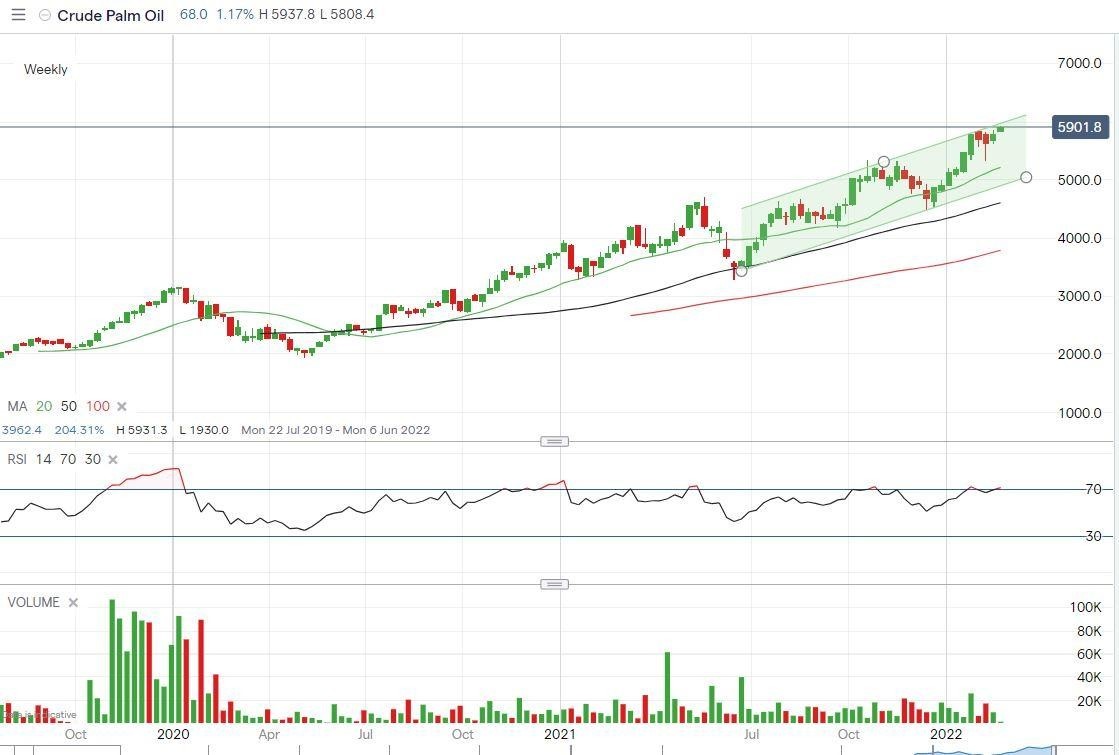Grab the pane divider handle above VOLUME
Viewport: 1119px width, 755px height.
(555, 584)
